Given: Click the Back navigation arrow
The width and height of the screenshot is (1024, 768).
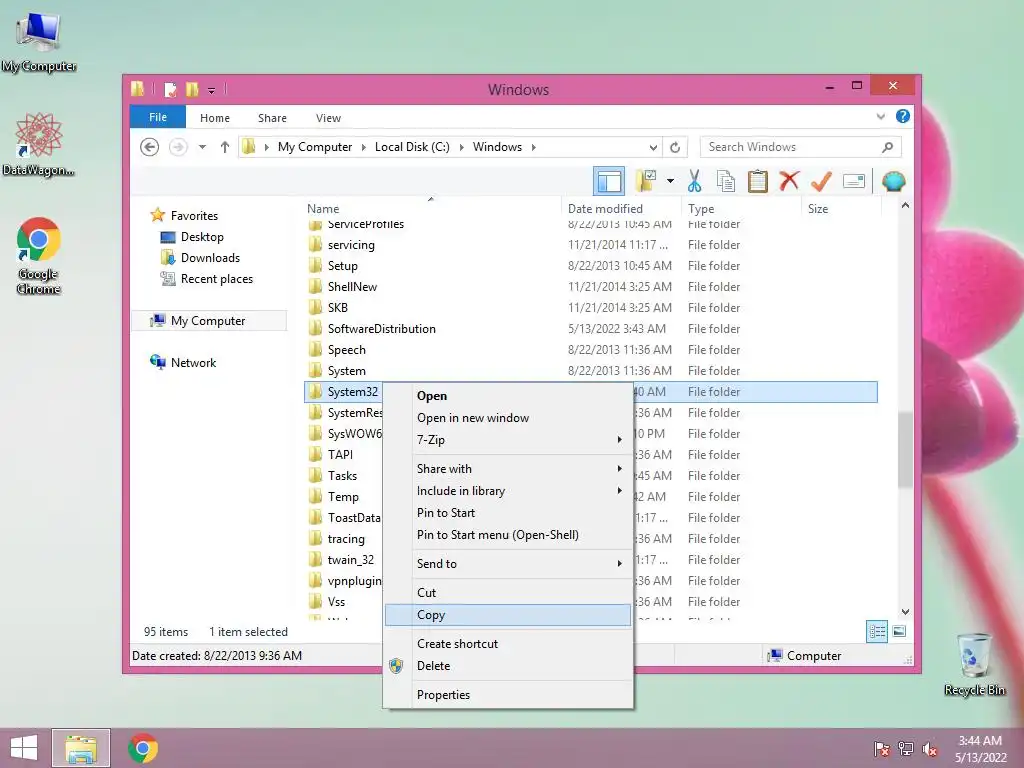Looking at the screenshot, I should click(x=150, y=147).
